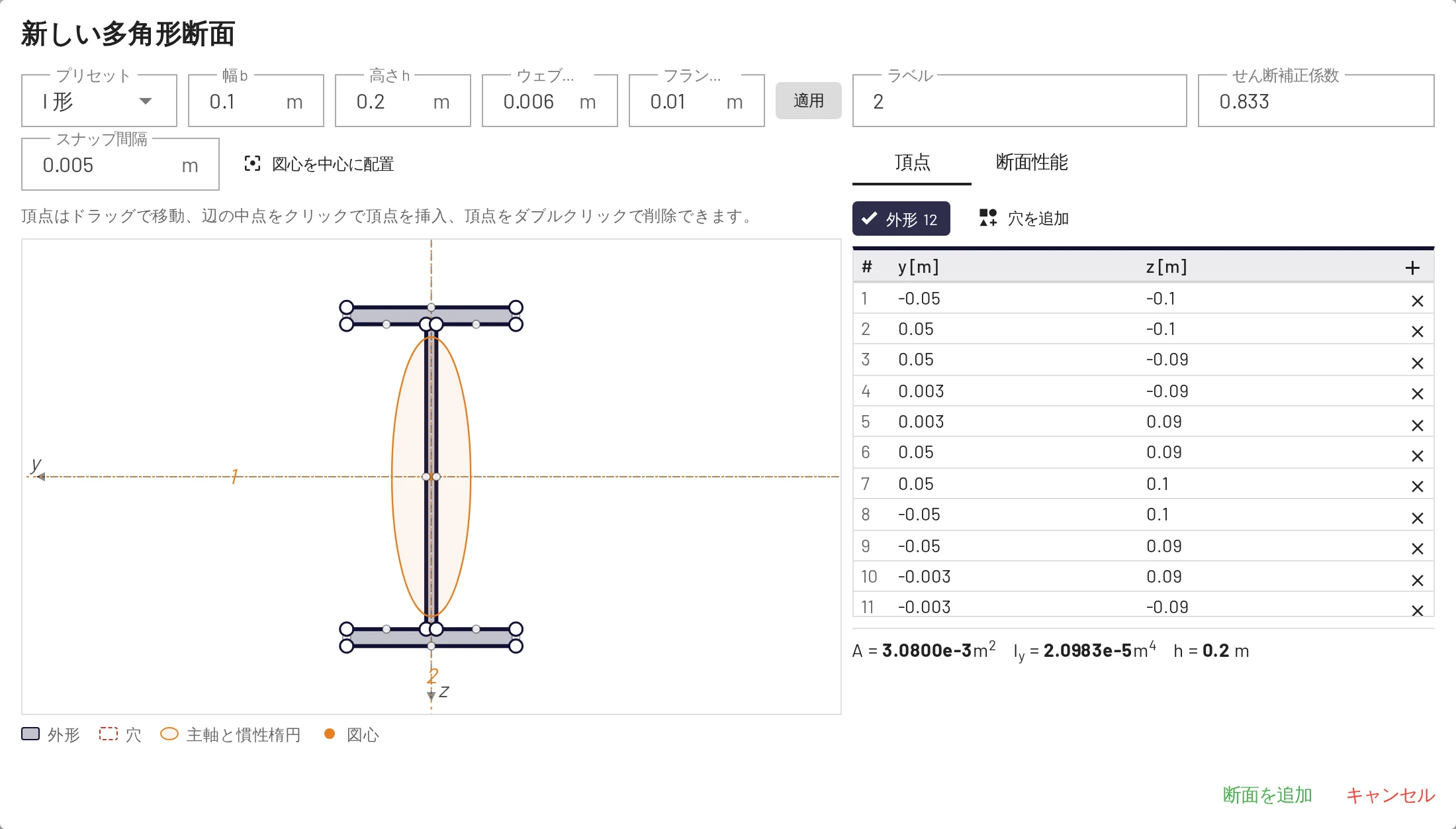
Task: Delete vertex row 4
Action: 1417,394
